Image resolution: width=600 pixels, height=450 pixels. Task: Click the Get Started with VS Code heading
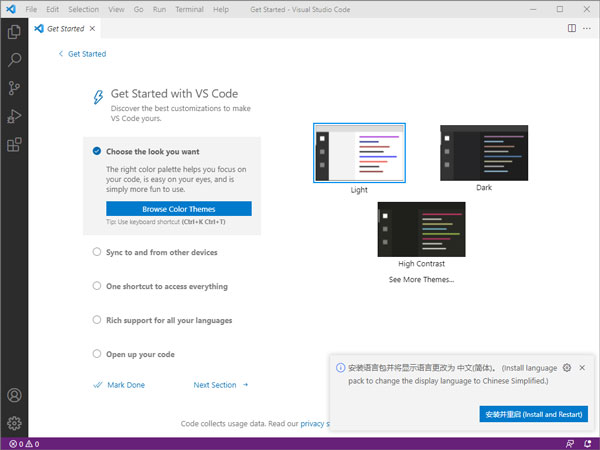(174, 94)
